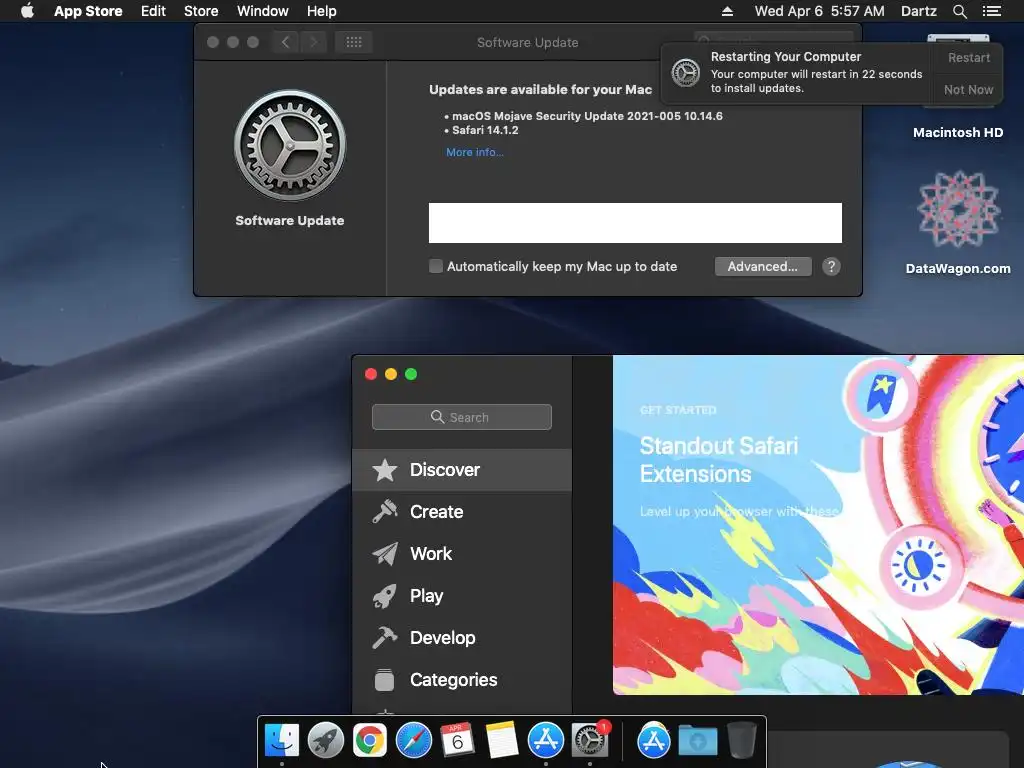
Task: Go back in Software Update window
Action: click(285, 42)
